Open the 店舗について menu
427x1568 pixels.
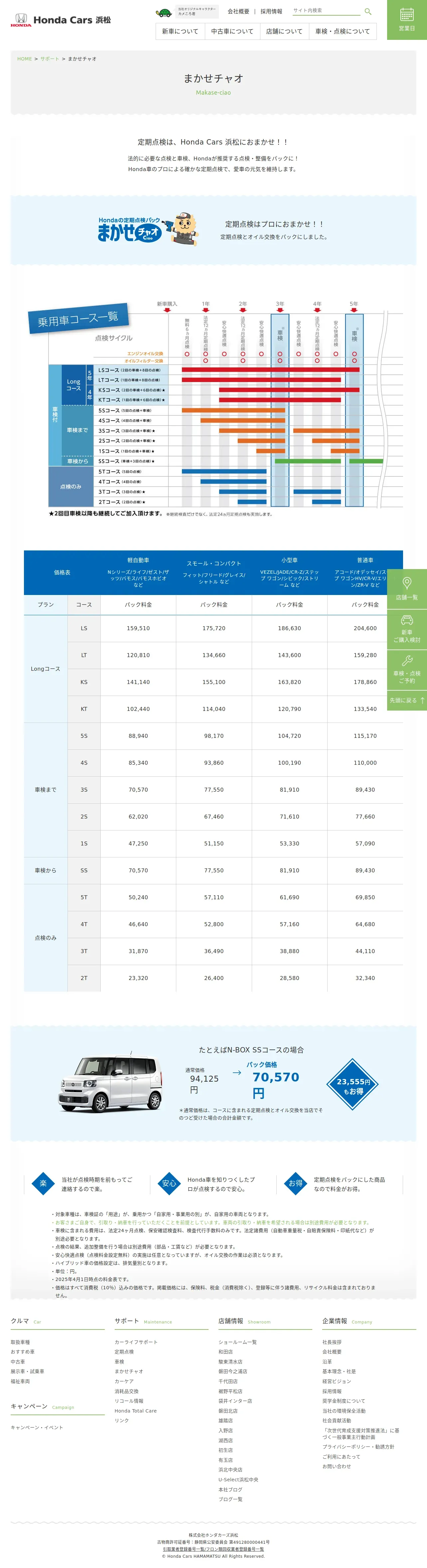tap(284, 31)
